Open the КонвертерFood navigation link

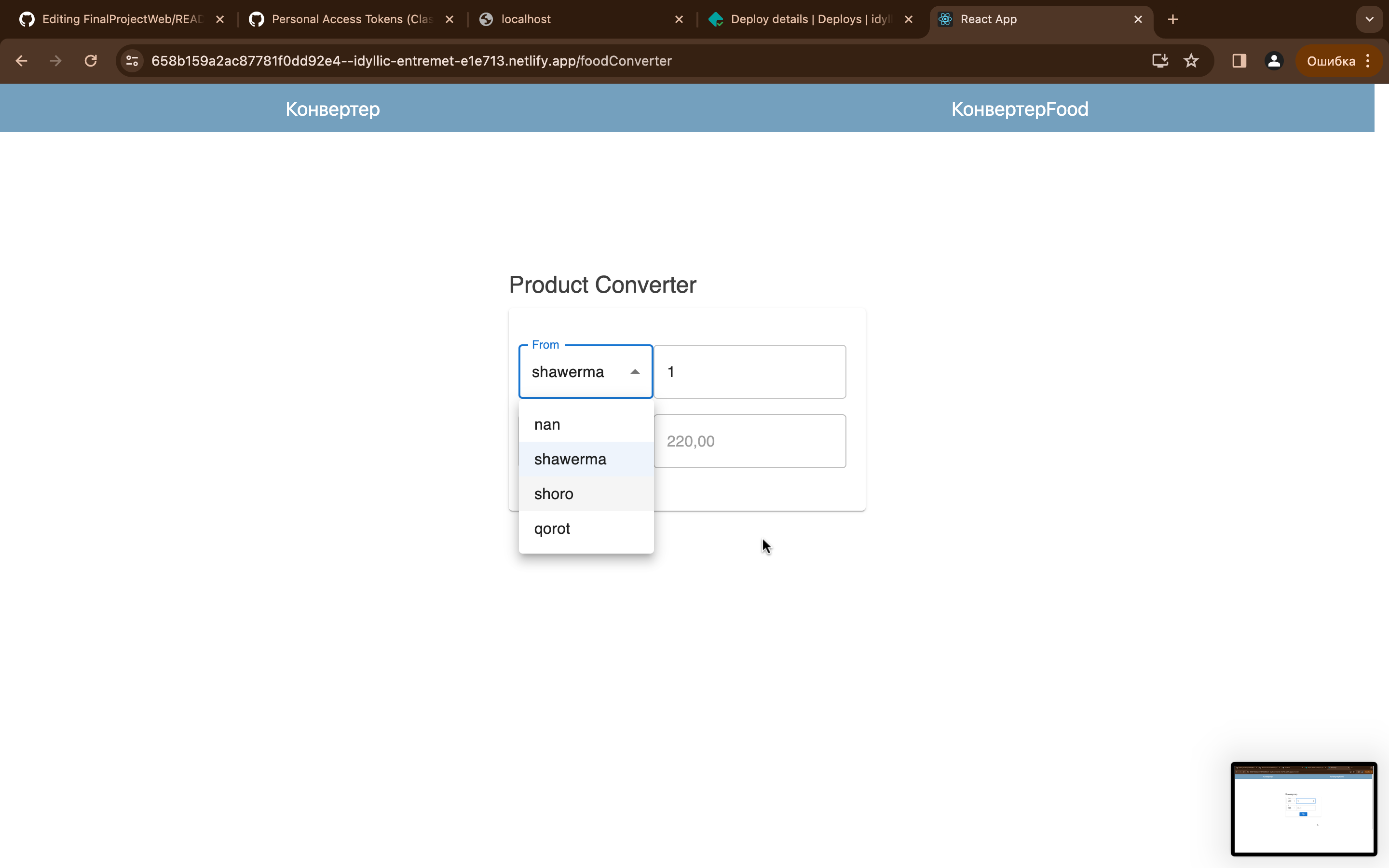(1020, 109)
